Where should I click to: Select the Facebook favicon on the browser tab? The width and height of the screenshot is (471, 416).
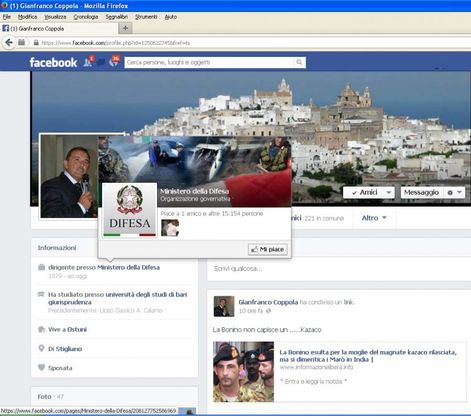(x=5, y=28)
